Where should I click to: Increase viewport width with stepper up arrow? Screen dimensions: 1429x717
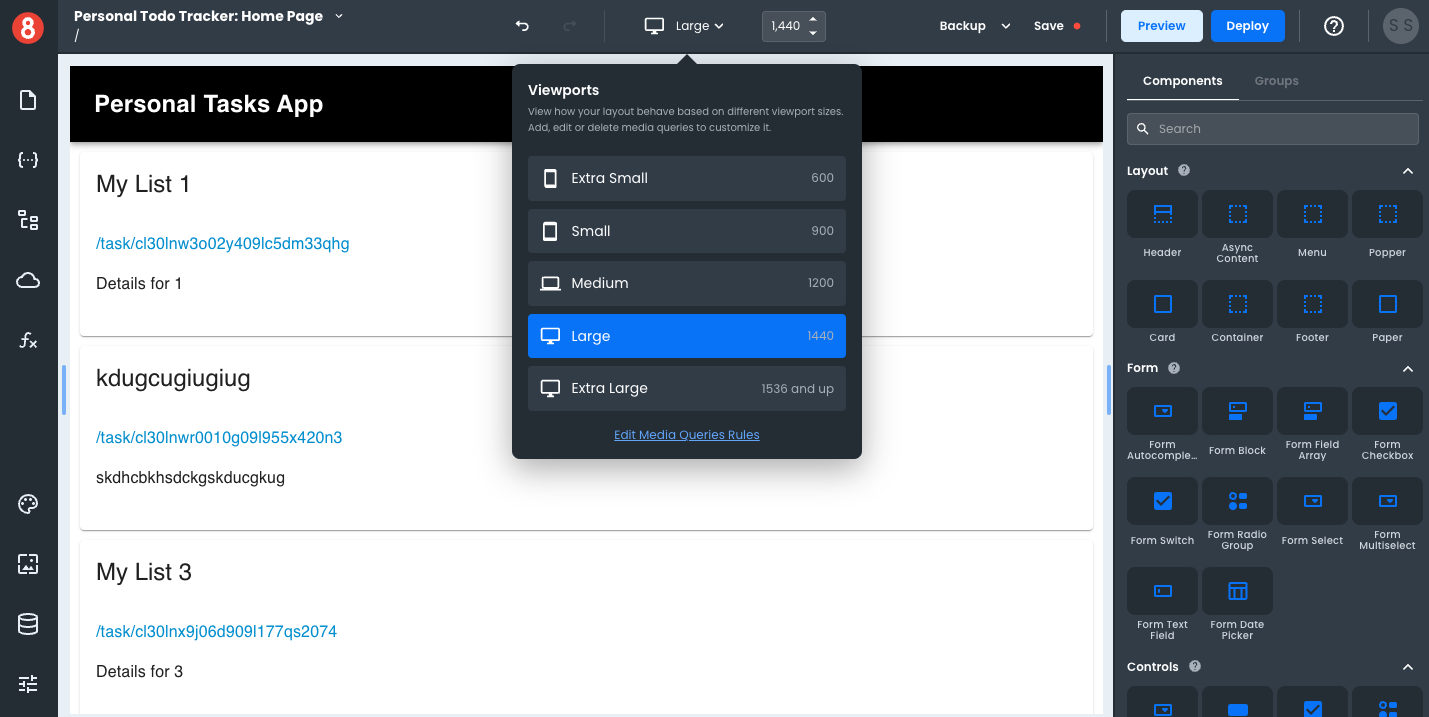tap(813, 19)
